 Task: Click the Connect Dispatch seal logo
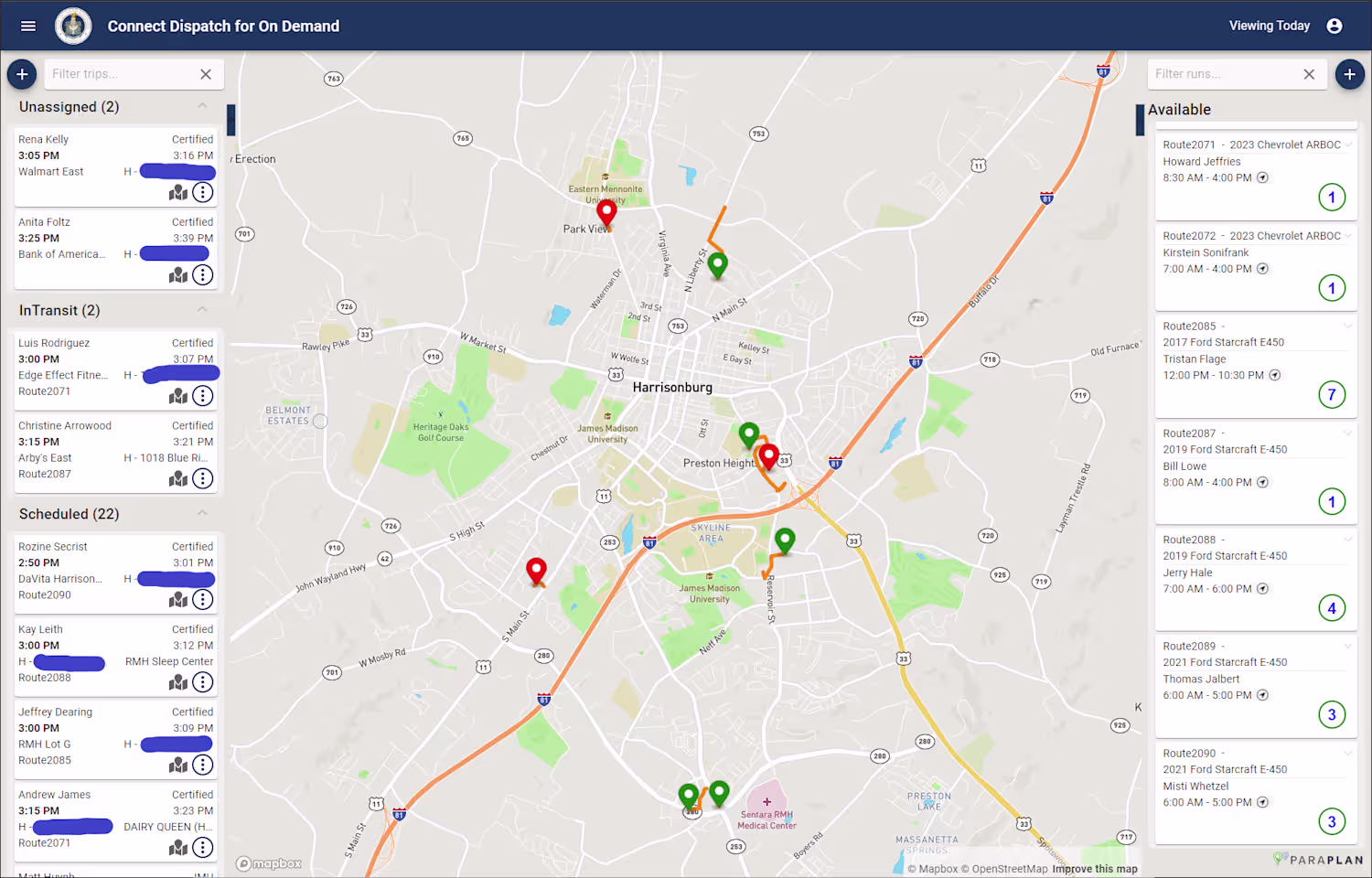tap(73, 26)
